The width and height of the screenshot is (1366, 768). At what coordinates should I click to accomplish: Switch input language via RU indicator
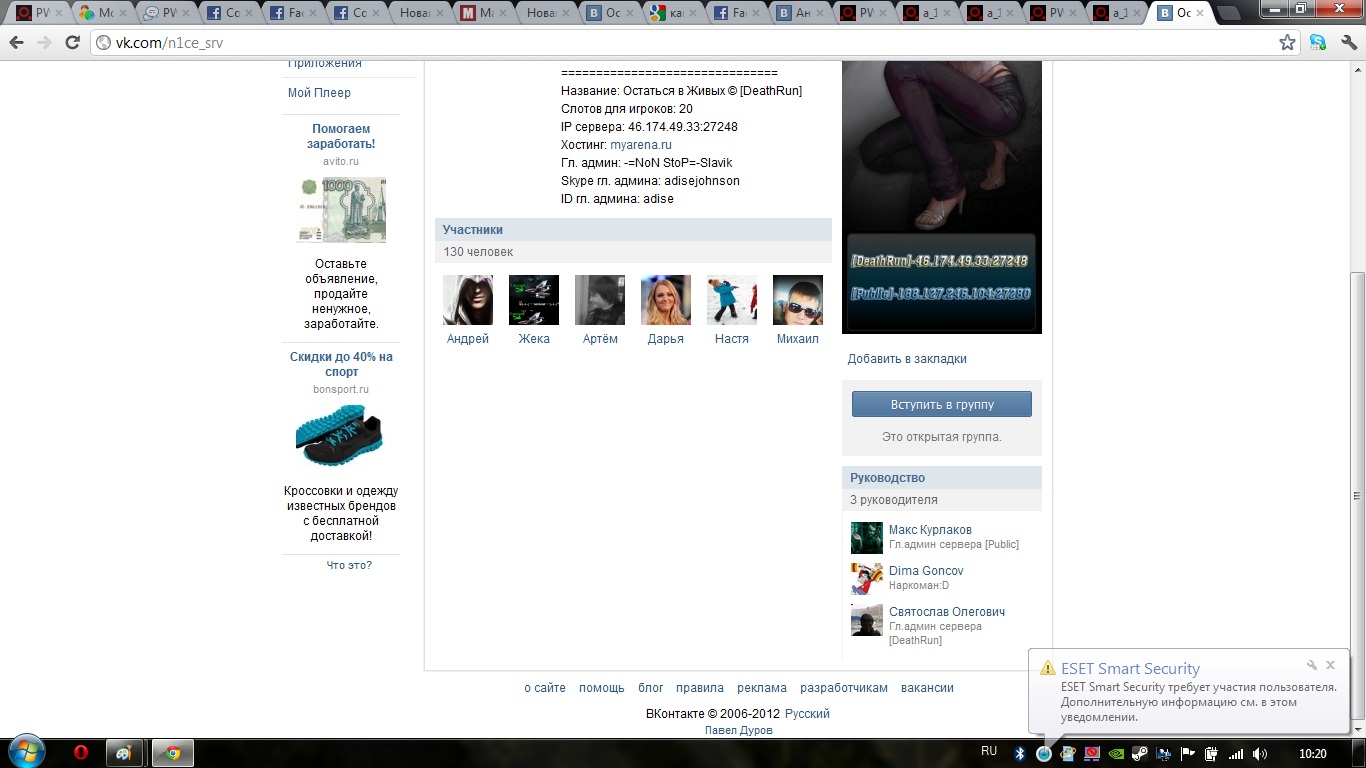coord(989,752)
